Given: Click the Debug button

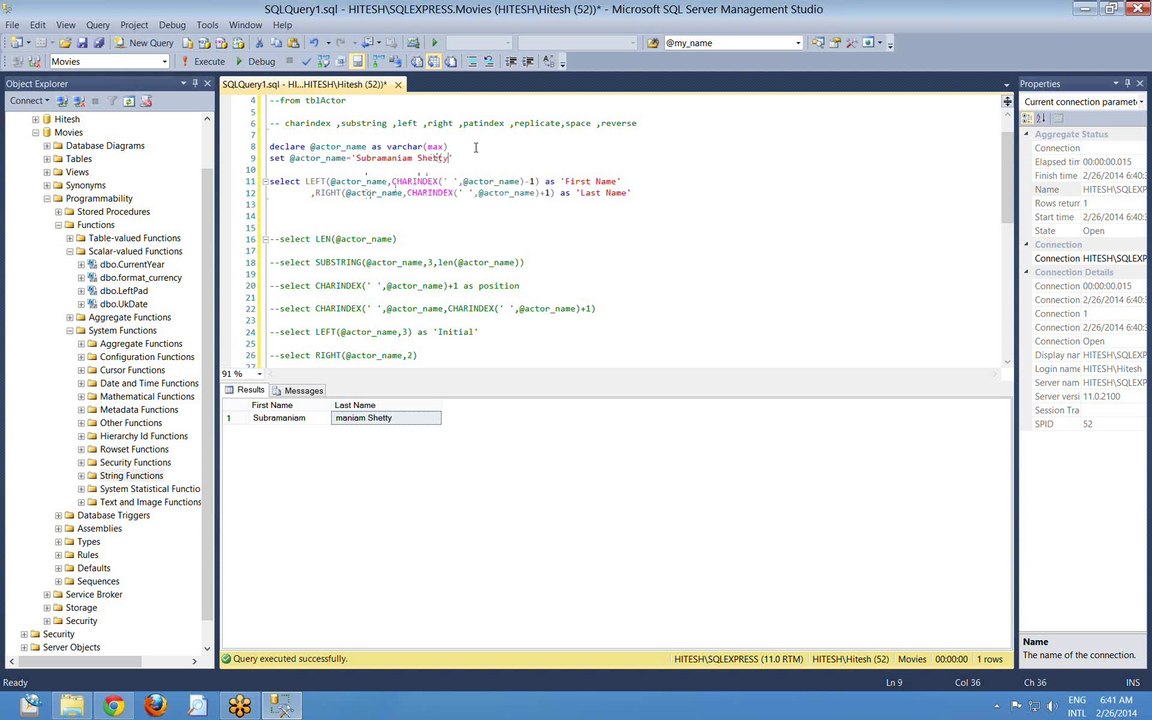Looking at the screenshot, I should 255,62.
